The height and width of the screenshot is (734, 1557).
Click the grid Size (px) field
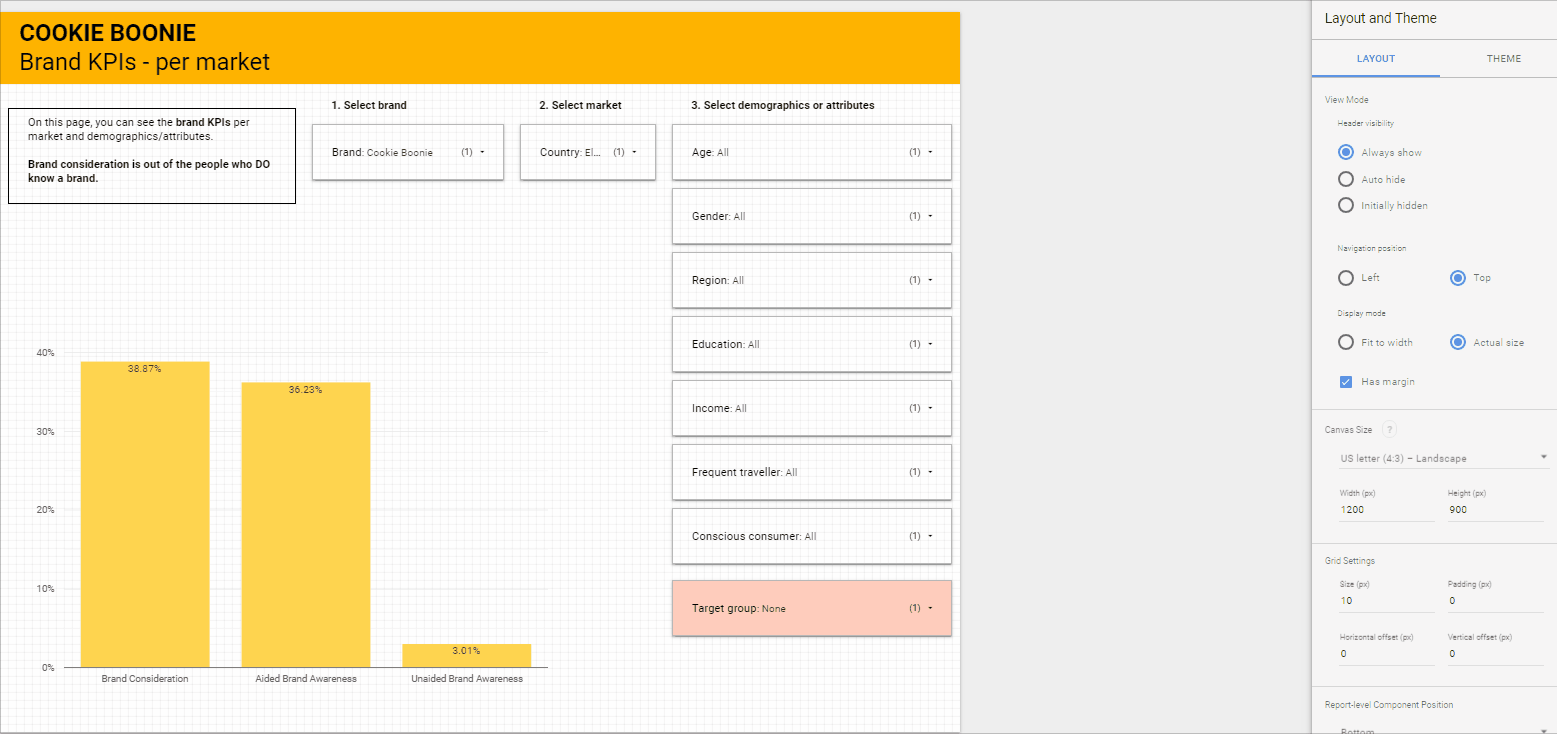[1387, 601]
